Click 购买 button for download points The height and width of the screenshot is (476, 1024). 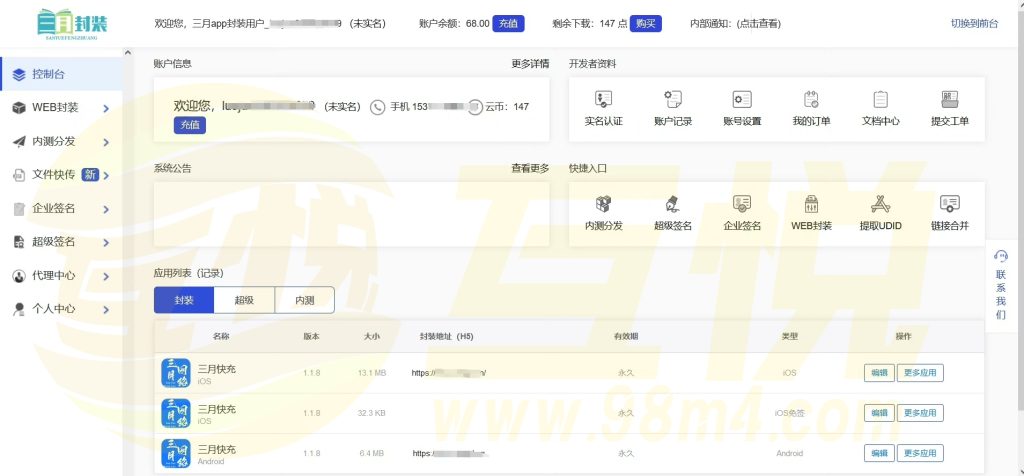click(x=645, y=24)
